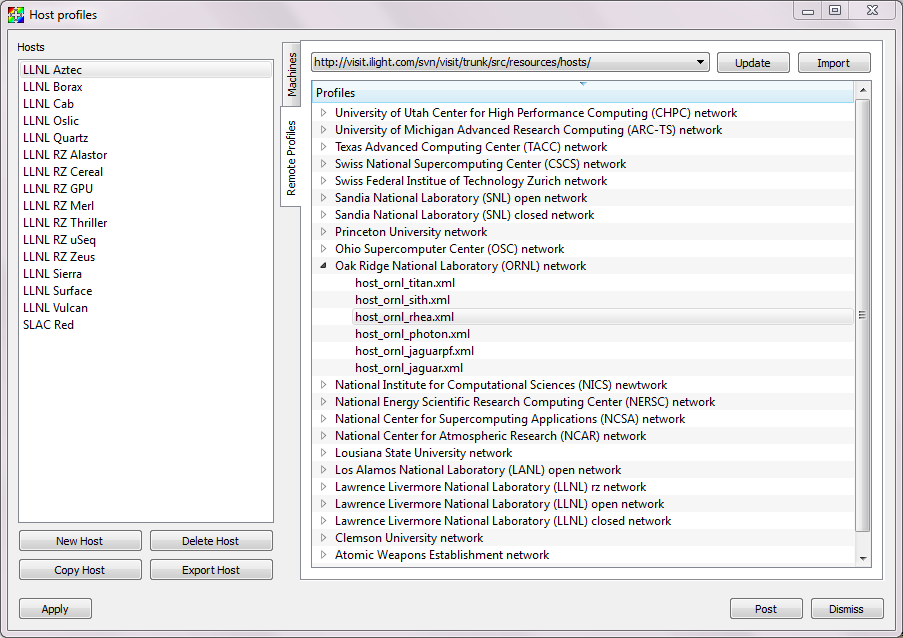Select host LLNL Quartz
This screenshot has width=903, height=638.
[146, 138]
